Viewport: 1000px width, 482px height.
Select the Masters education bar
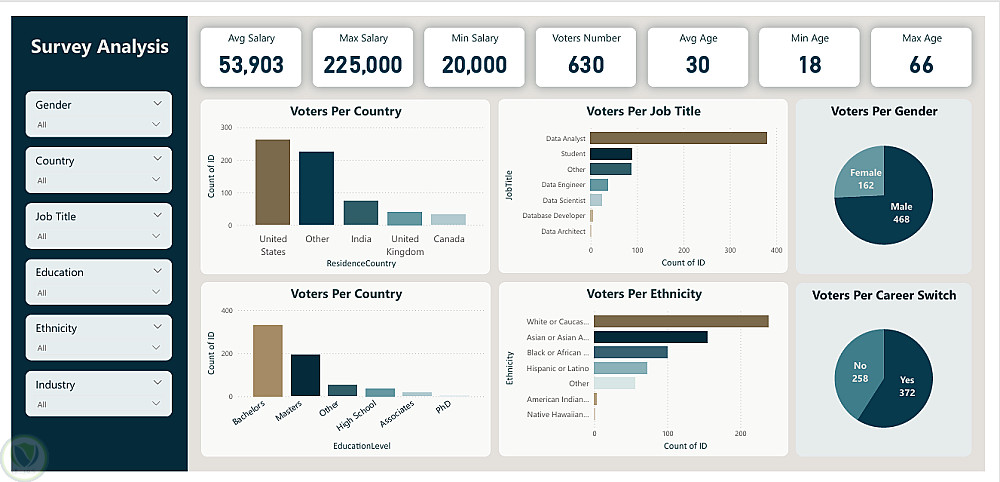[305, 376]
